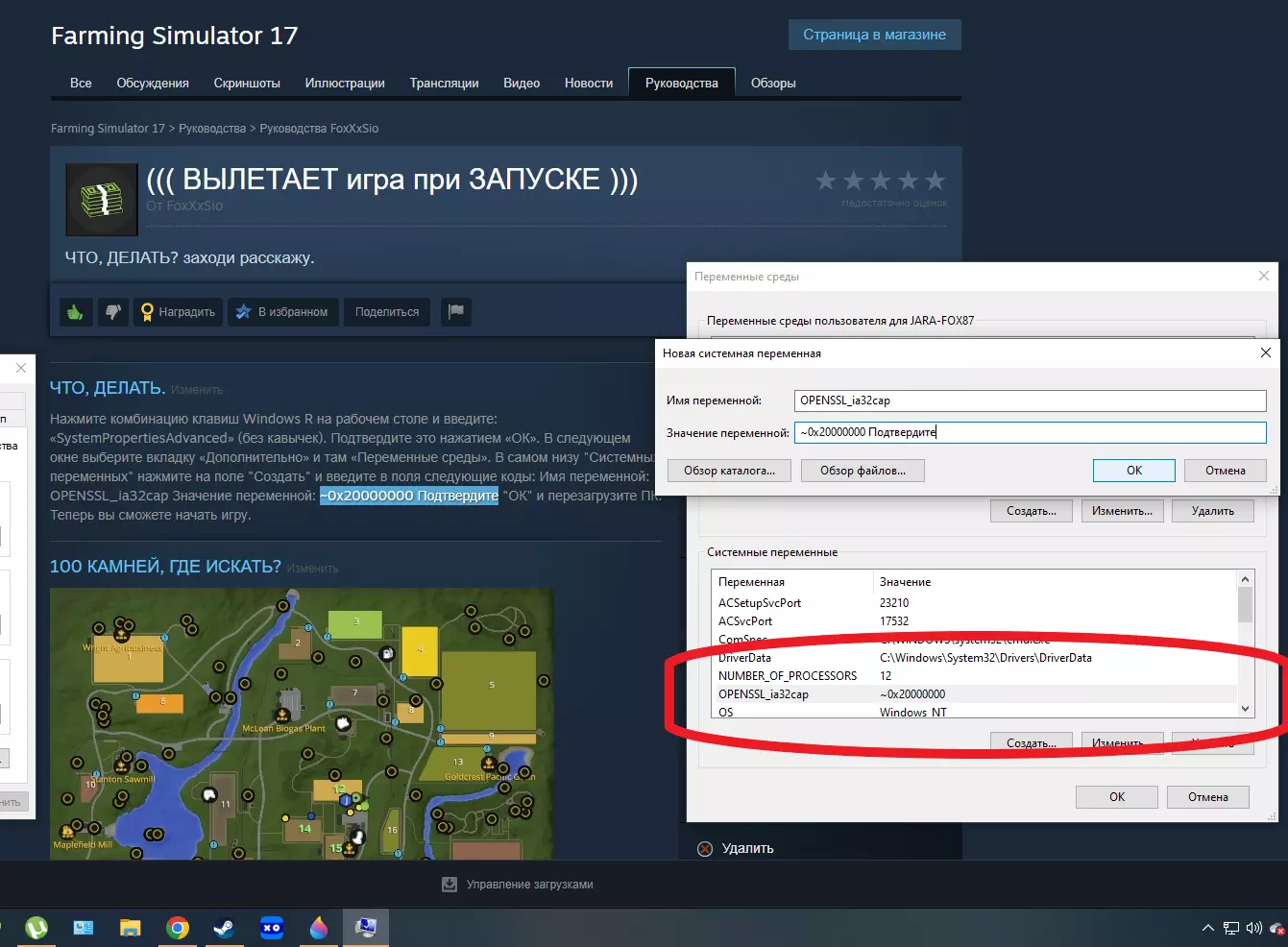Open the Обсуждения tab
The width and height of the screenshot is (1288, 947).
pyautogui.click(x=153, y=83)
